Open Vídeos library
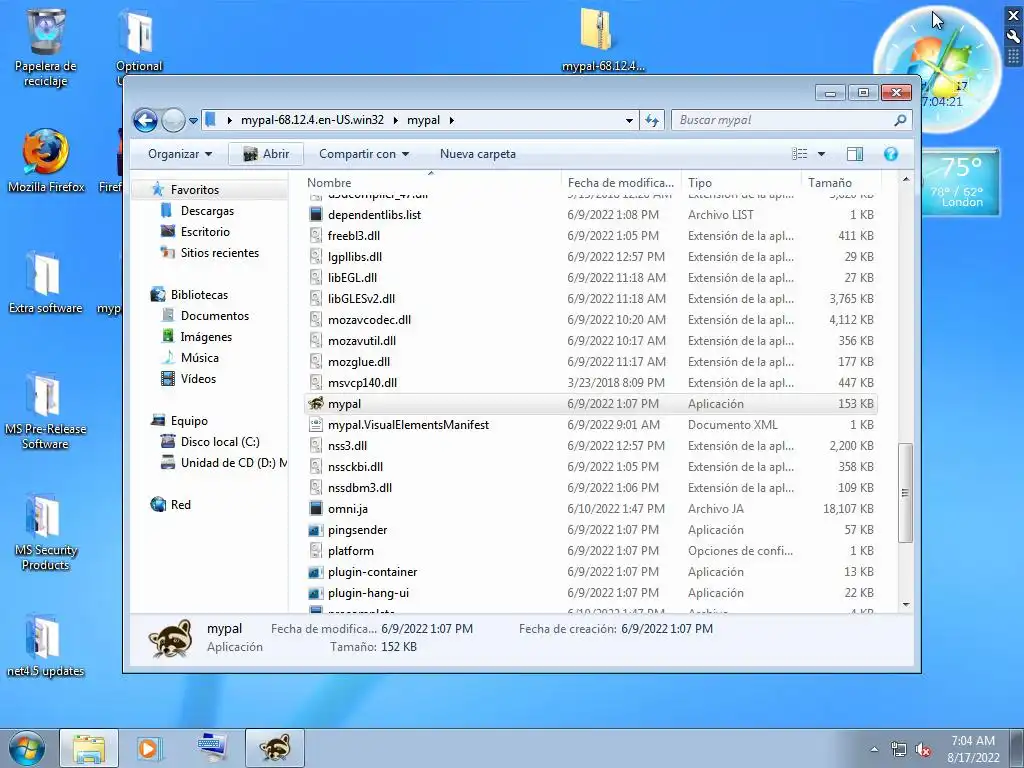This screenshot has width=1024, height=768. pos(198,379)
